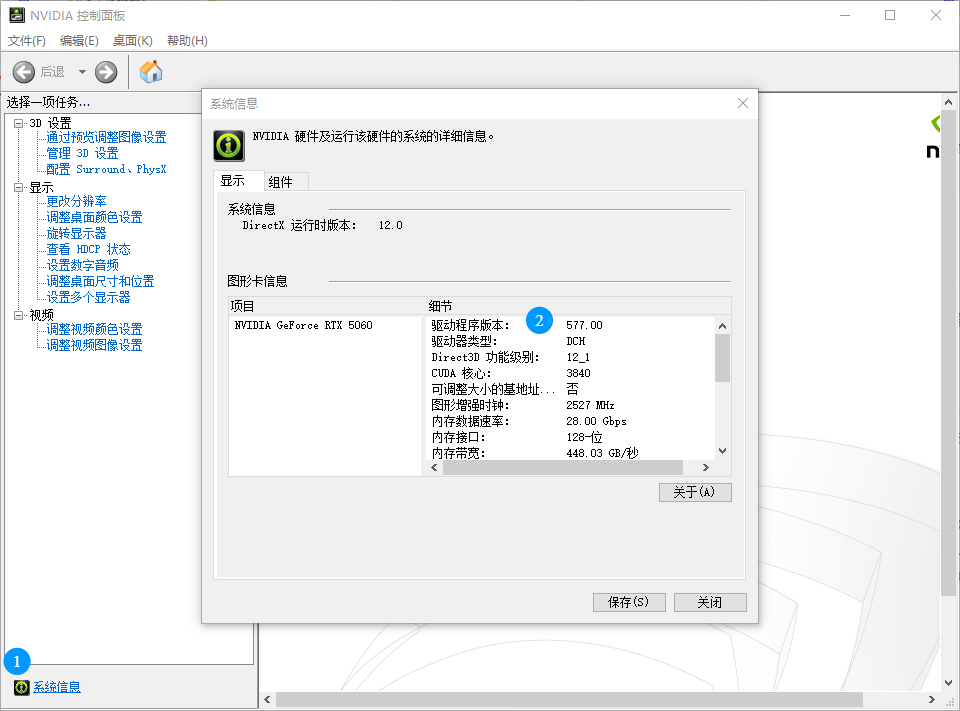
Task: Open 设置多个显示器
Action: (88, 297)
